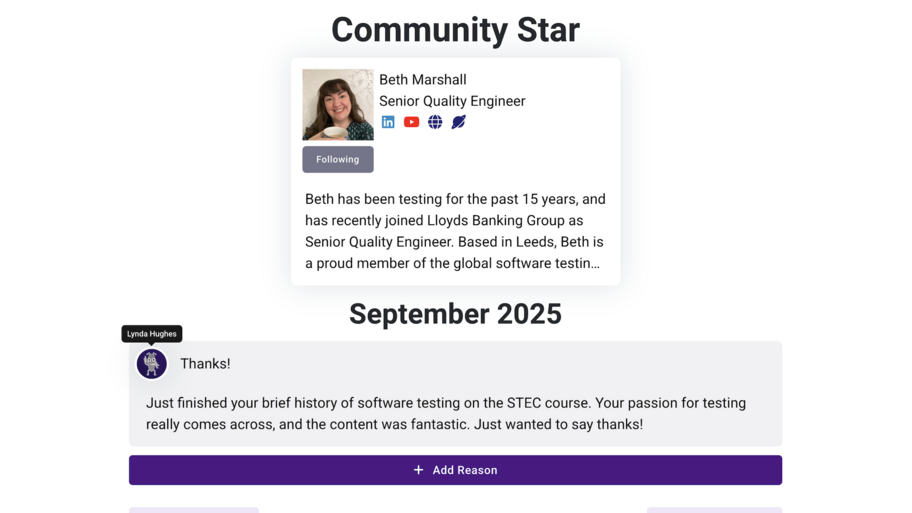Click the Community Star heading
The image size is (912, 513).
pyautogui.click(x=455, y=30)
